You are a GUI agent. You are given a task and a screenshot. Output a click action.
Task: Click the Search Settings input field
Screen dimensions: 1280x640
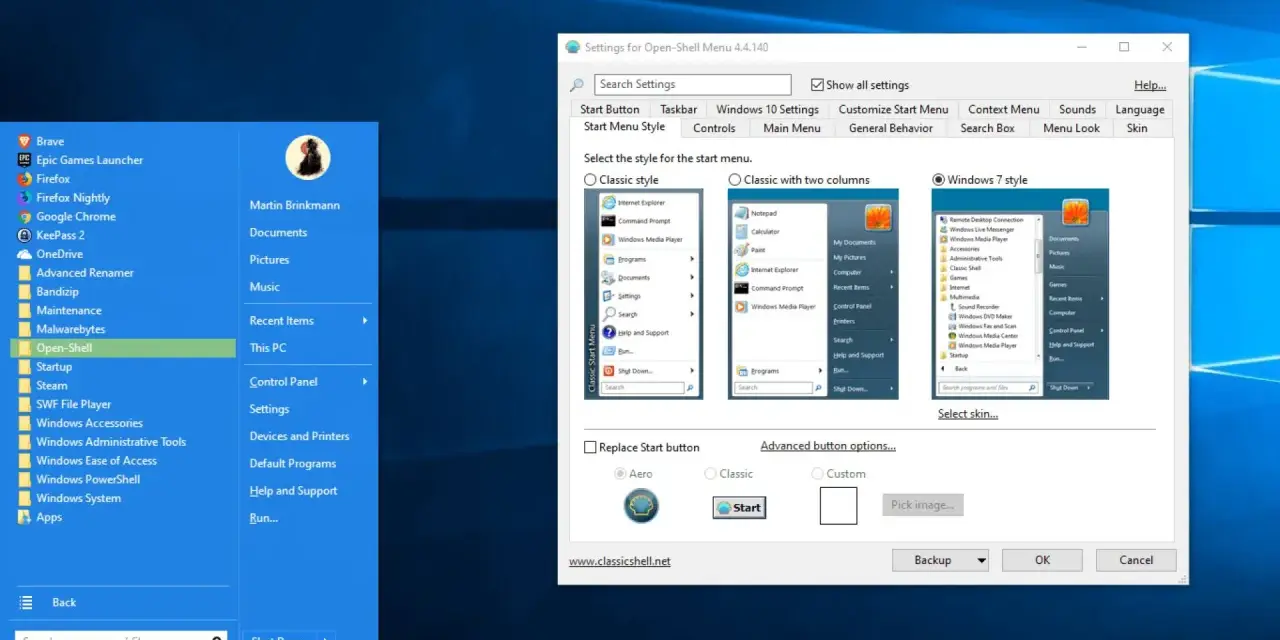(692, 85)
